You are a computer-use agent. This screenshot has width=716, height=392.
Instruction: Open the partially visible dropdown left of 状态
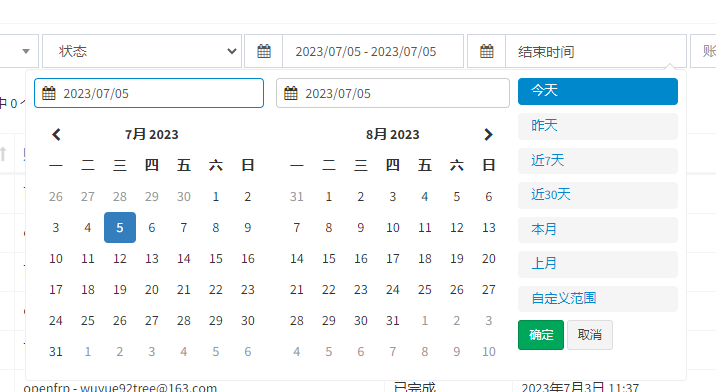click(x=19, y=51)
